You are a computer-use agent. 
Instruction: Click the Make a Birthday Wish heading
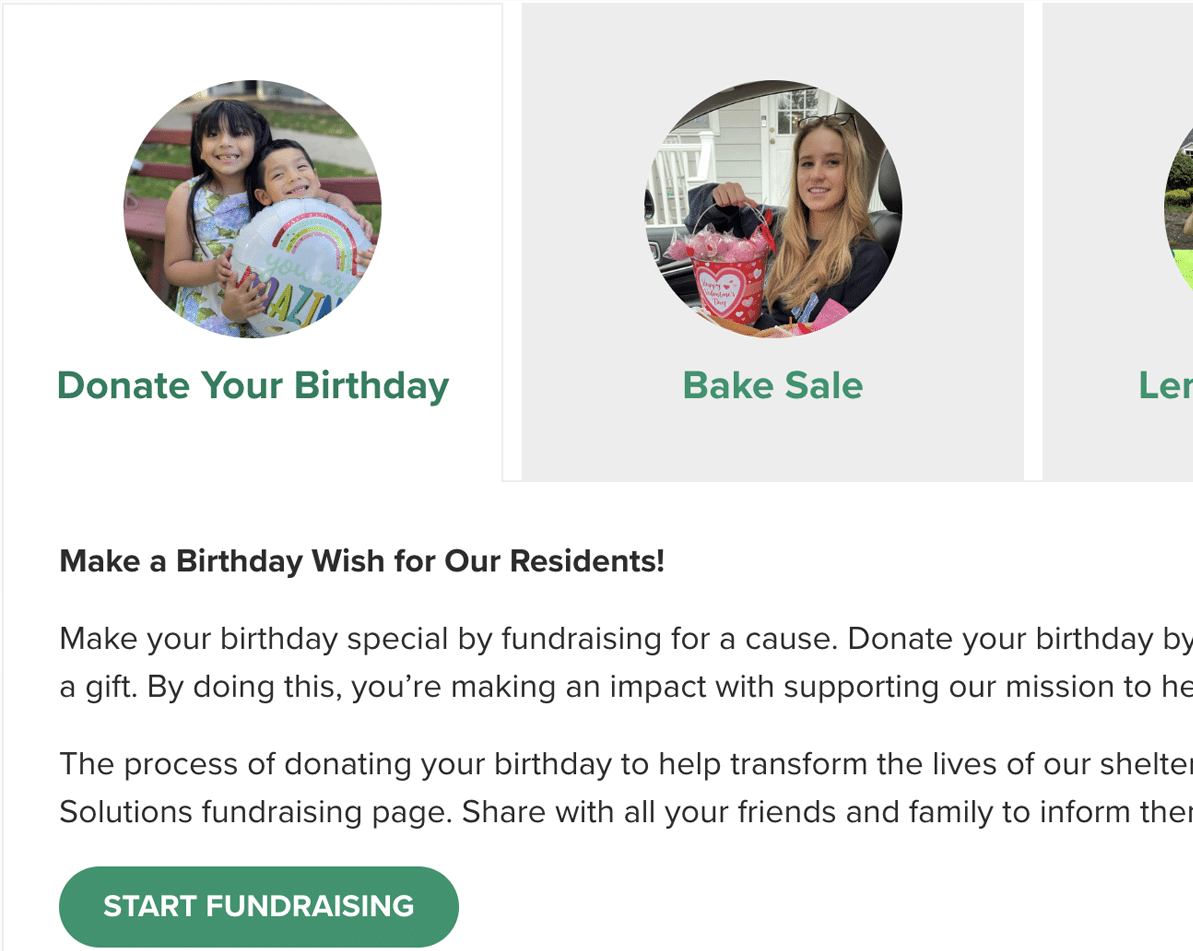pos(362,561)
